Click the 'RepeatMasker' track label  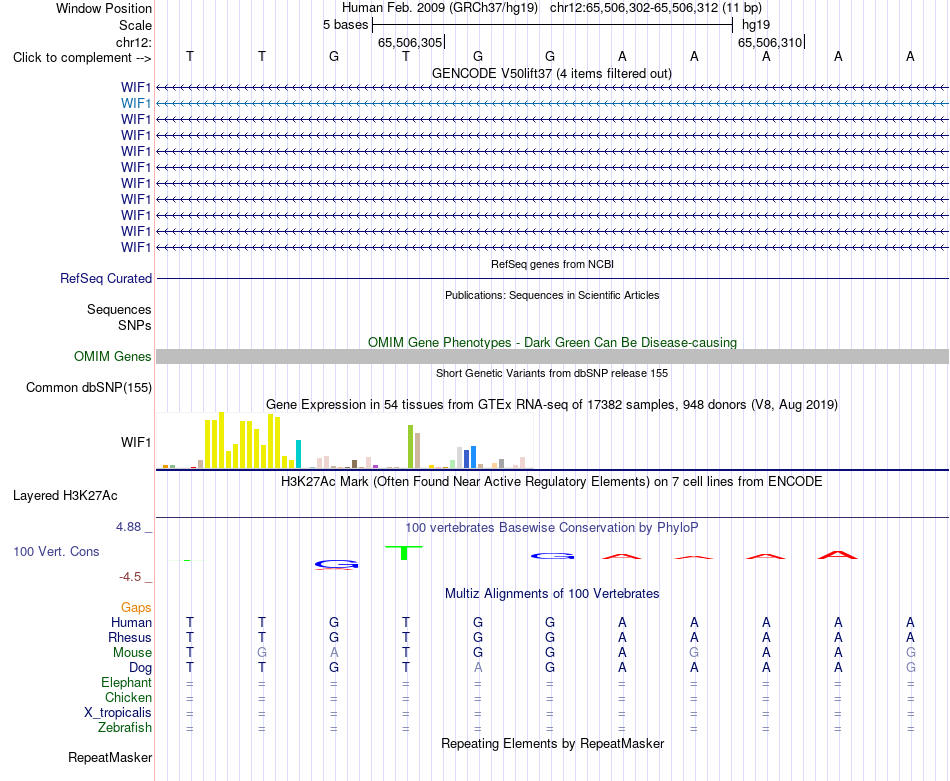[110, 757]
